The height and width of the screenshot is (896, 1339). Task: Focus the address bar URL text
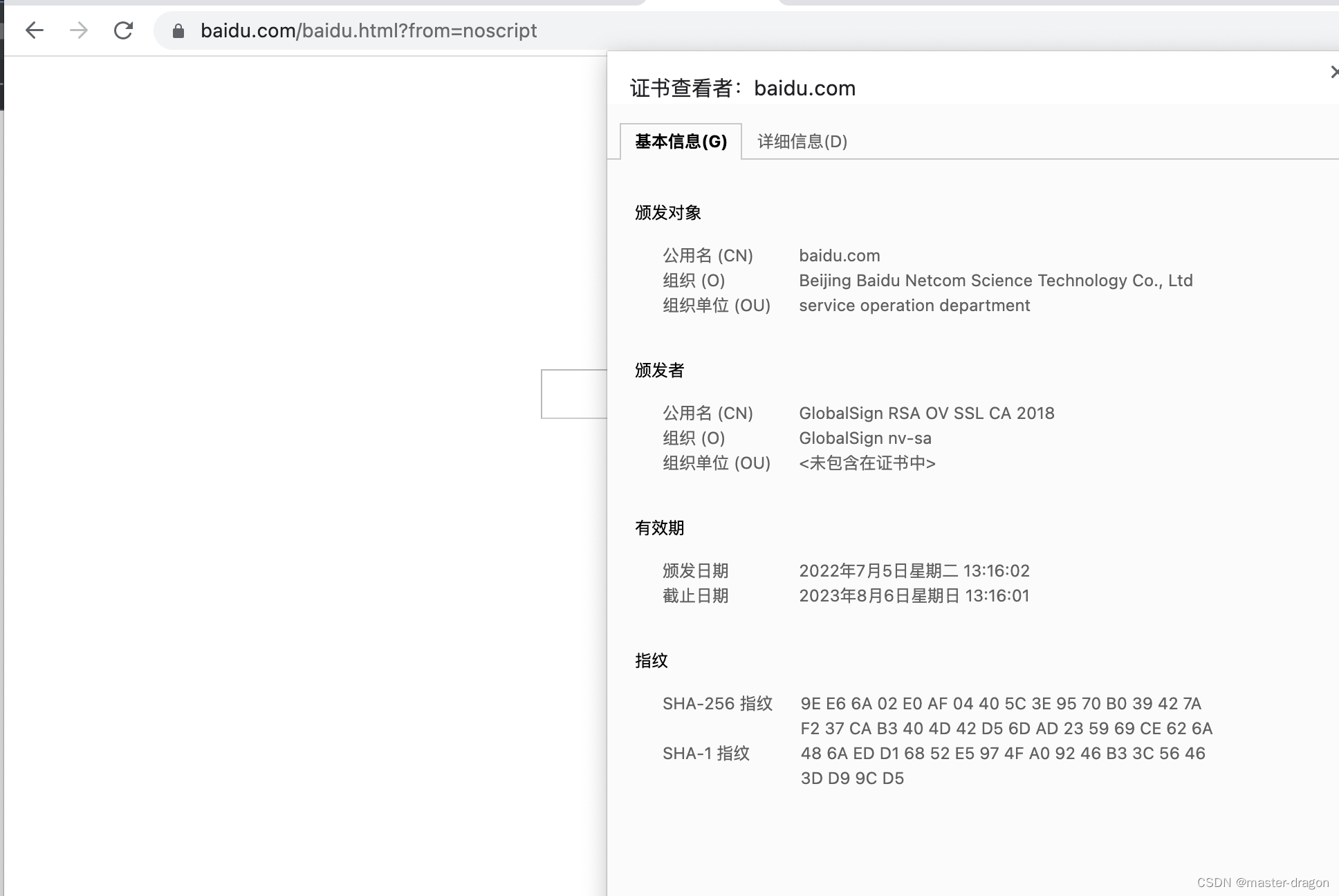(369, 30)
